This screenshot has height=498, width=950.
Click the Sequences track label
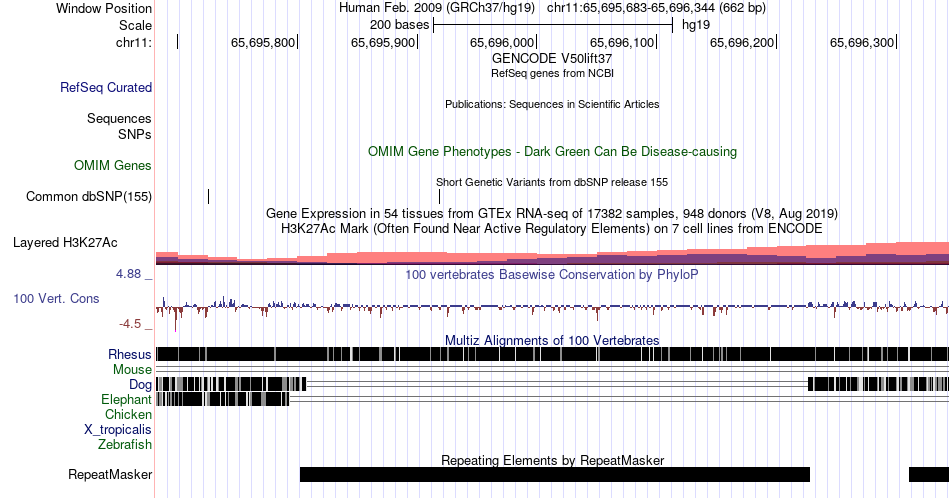[x=119, y=118]
